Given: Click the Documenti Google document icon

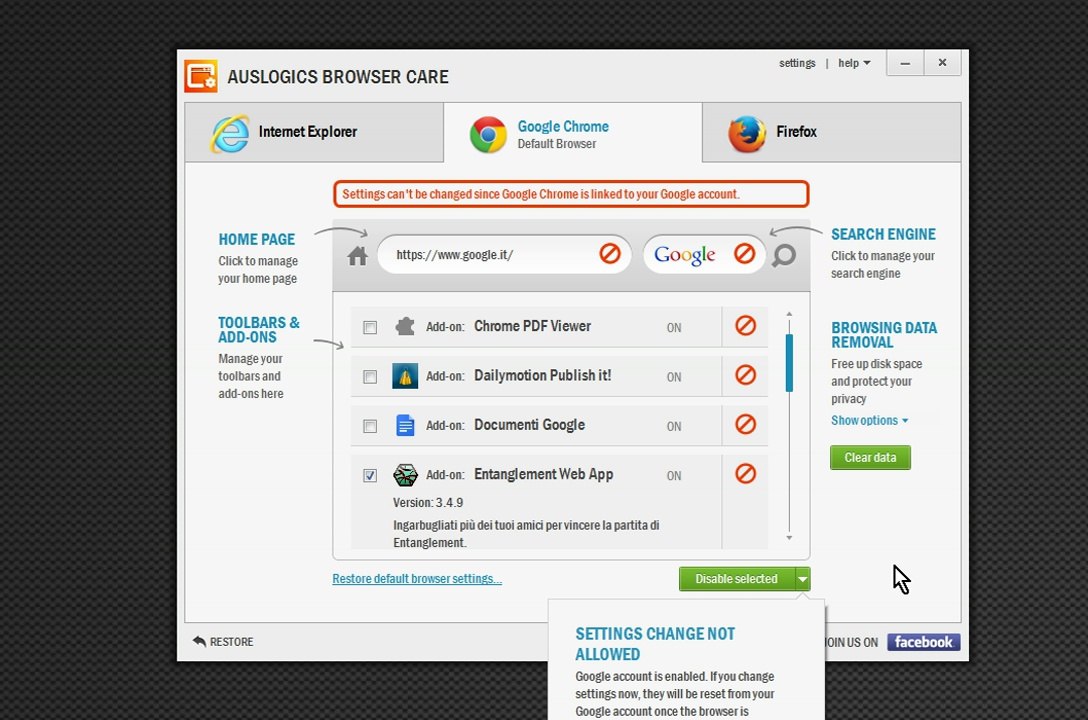Looking at the screenshot, I should 405,425.
